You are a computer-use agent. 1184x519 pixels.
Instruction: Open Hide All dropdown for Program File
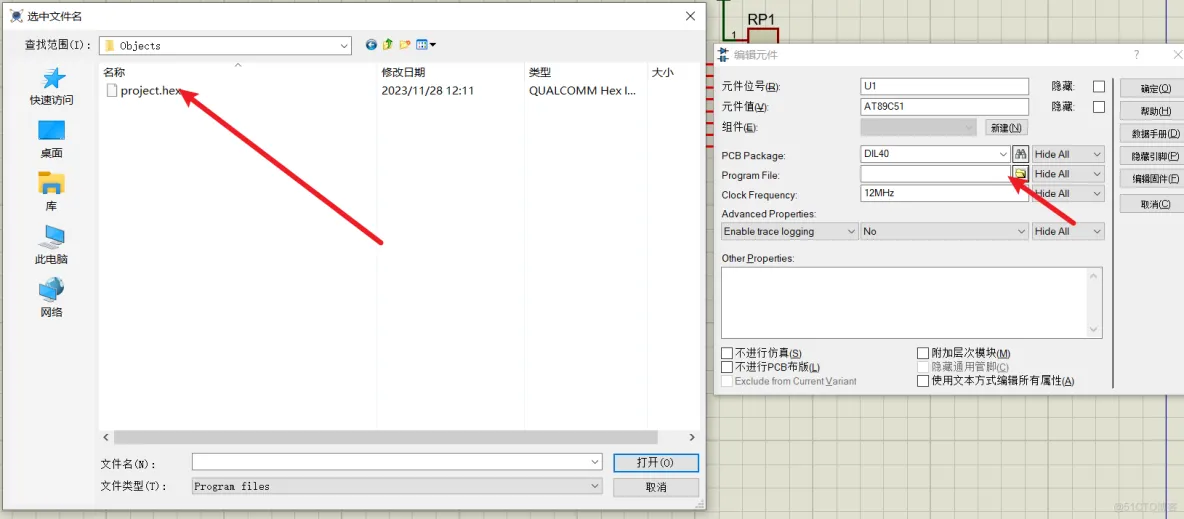coord(1068,174)
